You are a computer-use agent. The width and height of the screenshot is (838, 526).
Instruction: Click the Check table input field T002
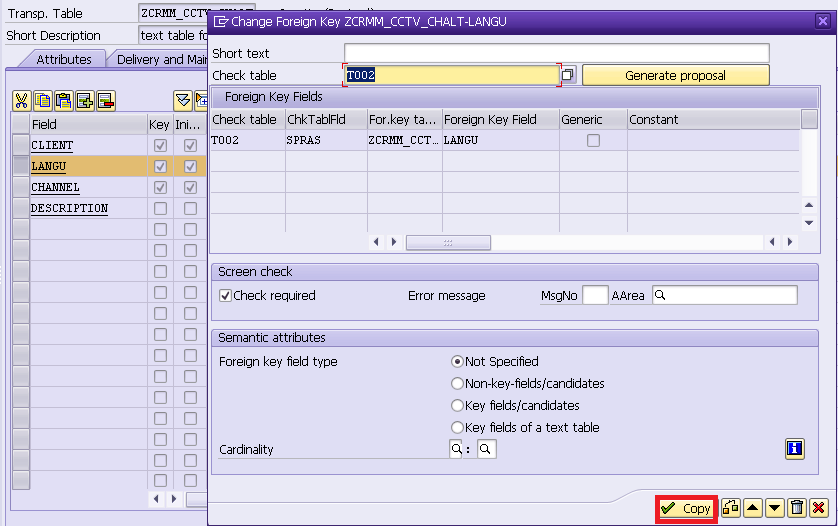[x=451, y=75]
